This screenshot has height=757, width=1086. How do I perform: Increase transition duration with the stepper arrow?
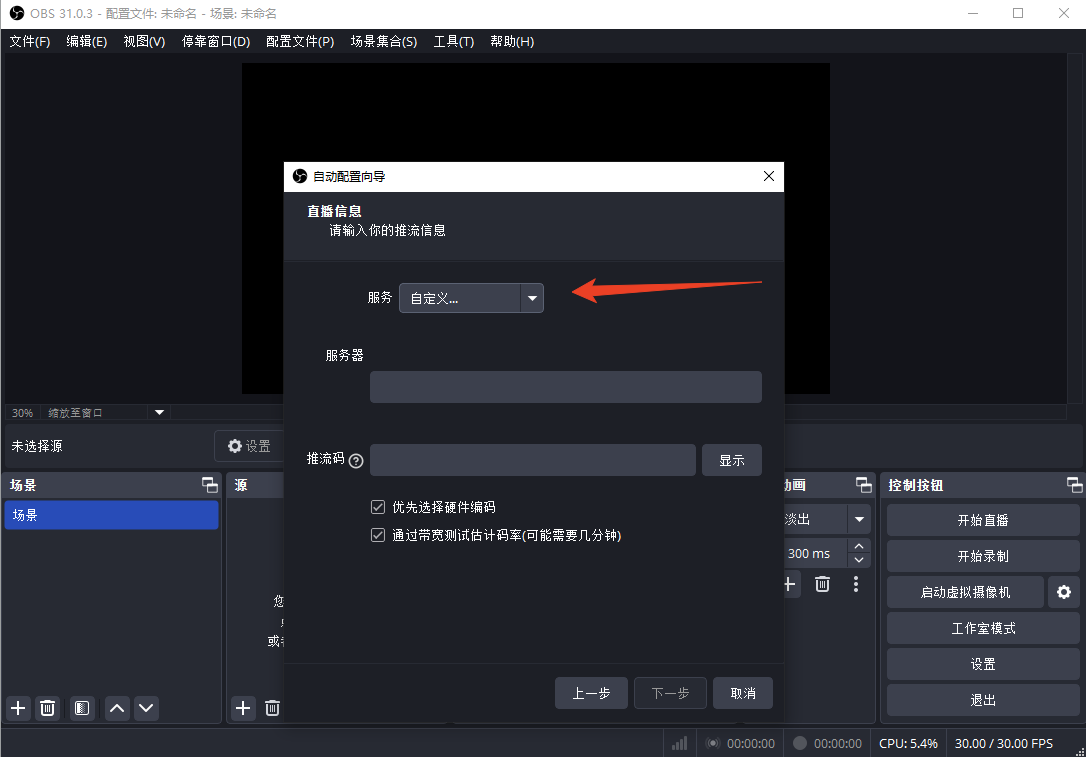pyautogui.click(x=859, y=546)
